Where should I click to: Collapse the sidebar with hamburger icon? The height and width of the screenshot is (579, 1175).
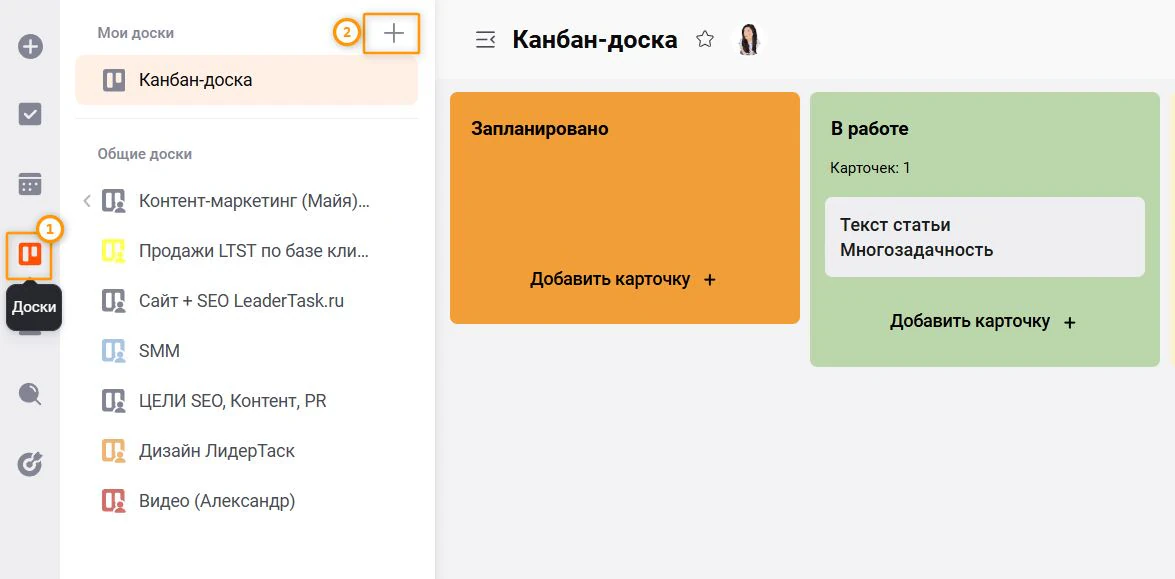pos(486,39)
